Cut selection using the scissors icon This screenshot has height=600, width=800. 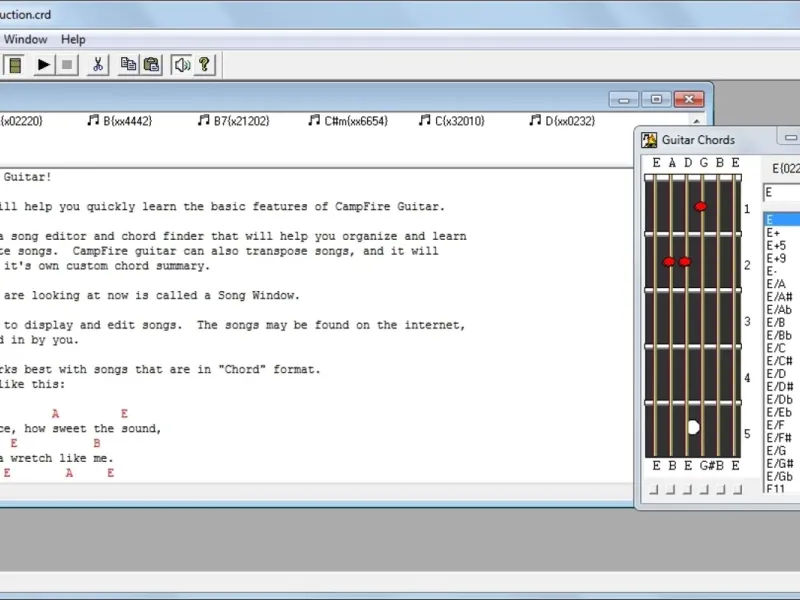click(97, 65)
